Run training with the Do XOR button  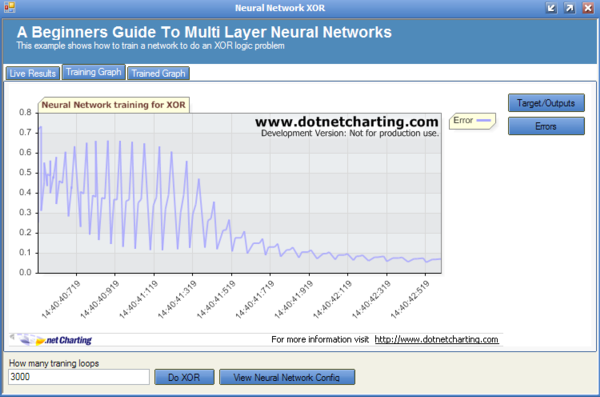pyautogui.click(x=184, y=377)
